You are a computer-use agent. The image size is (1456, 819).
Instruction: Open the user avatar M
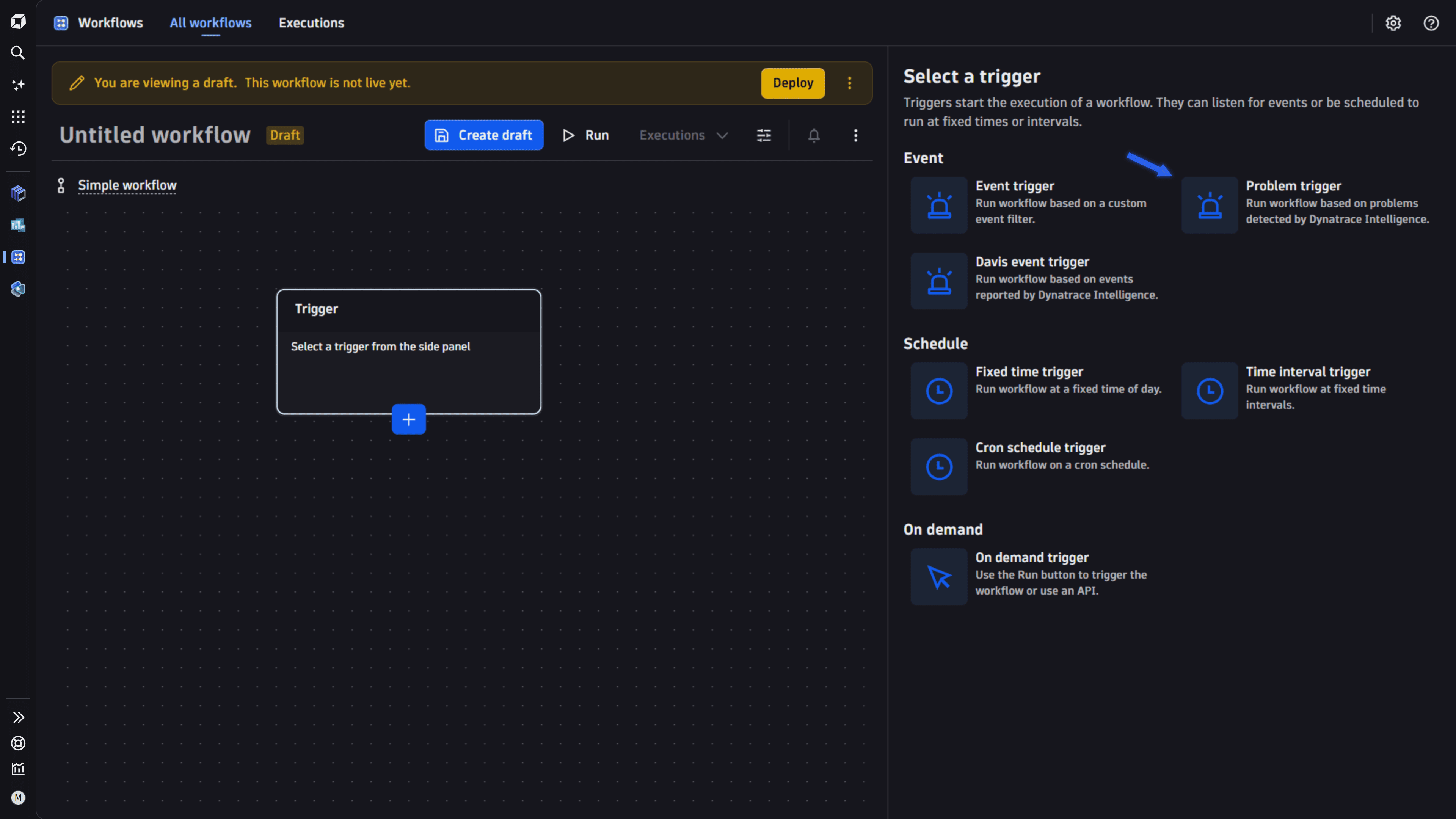[18, 797]
